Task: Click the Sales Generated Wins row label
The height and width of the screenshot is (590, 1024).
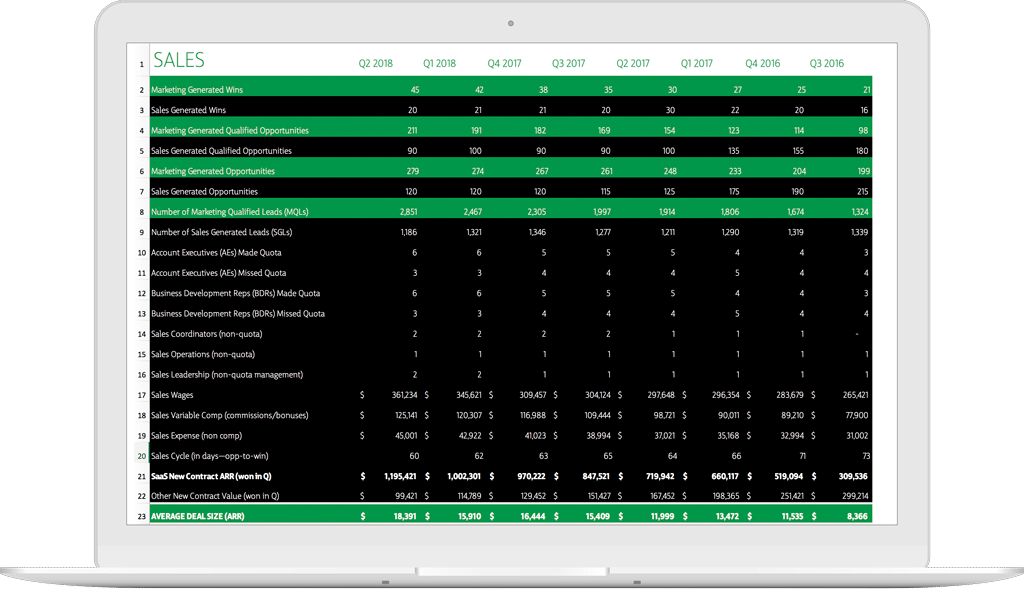Action: [188, 110]
